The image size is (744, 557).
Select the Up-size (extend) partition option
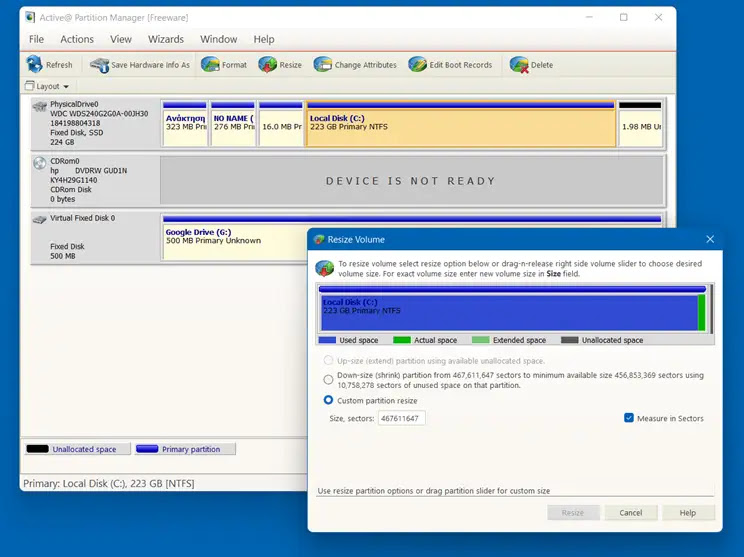pyautogui.click(x=328, y=361)
